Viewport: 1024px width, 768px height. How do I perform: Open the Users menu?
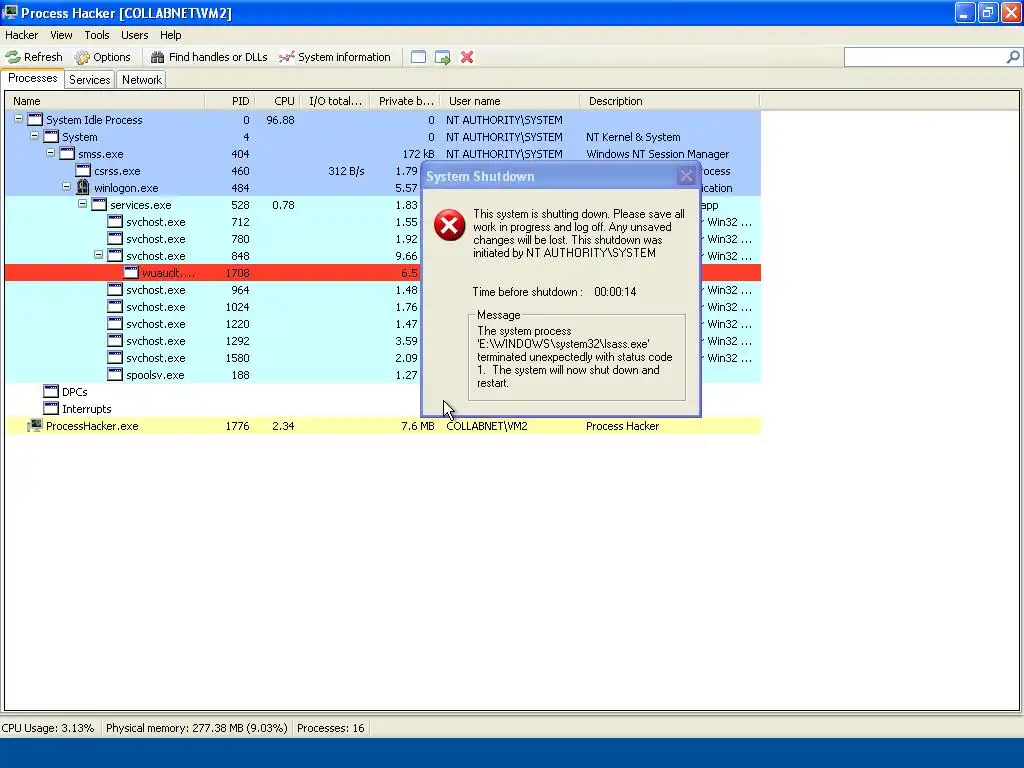point(135,35)
